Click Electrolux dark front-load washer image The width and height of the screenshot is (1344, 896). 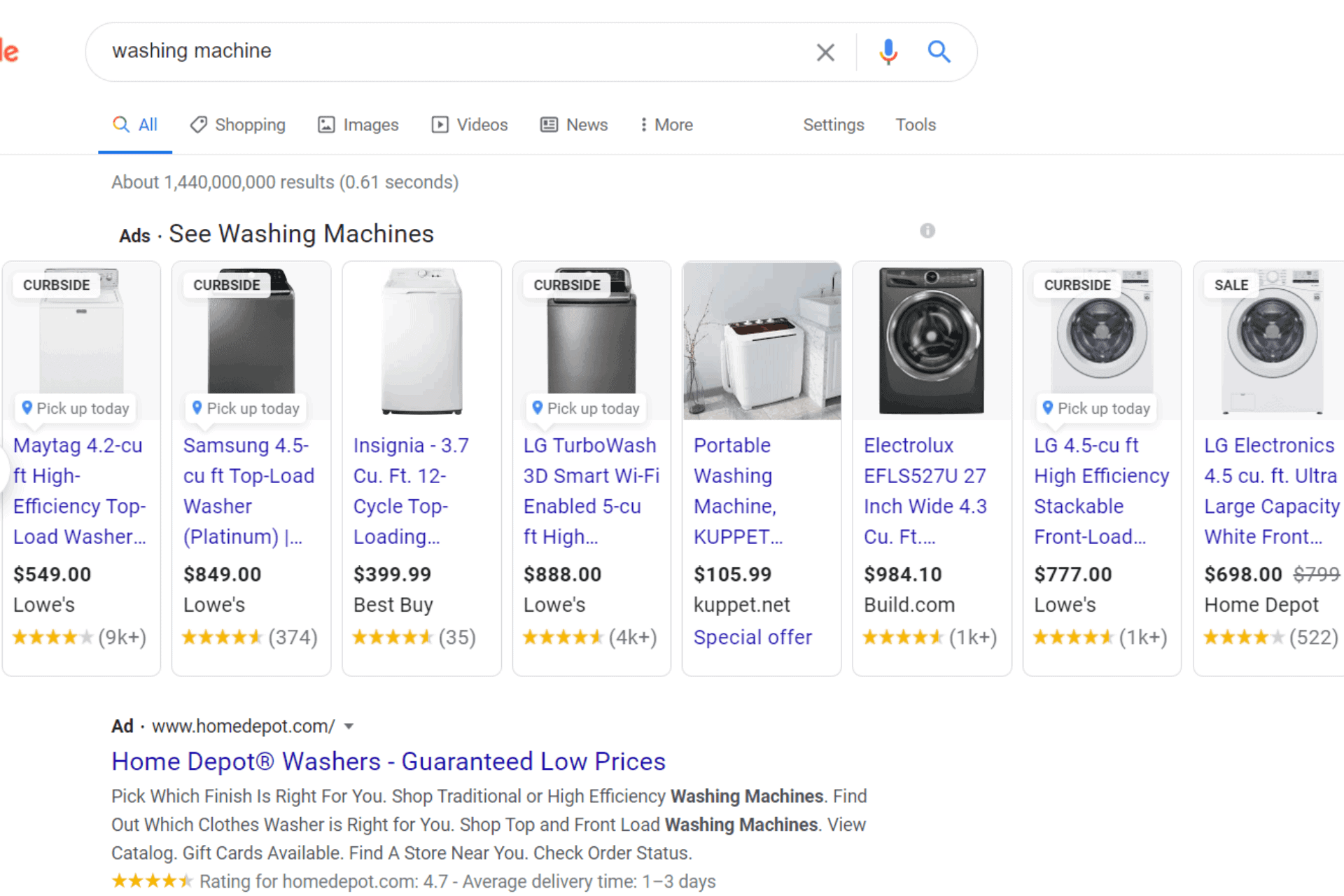(932, 341)
